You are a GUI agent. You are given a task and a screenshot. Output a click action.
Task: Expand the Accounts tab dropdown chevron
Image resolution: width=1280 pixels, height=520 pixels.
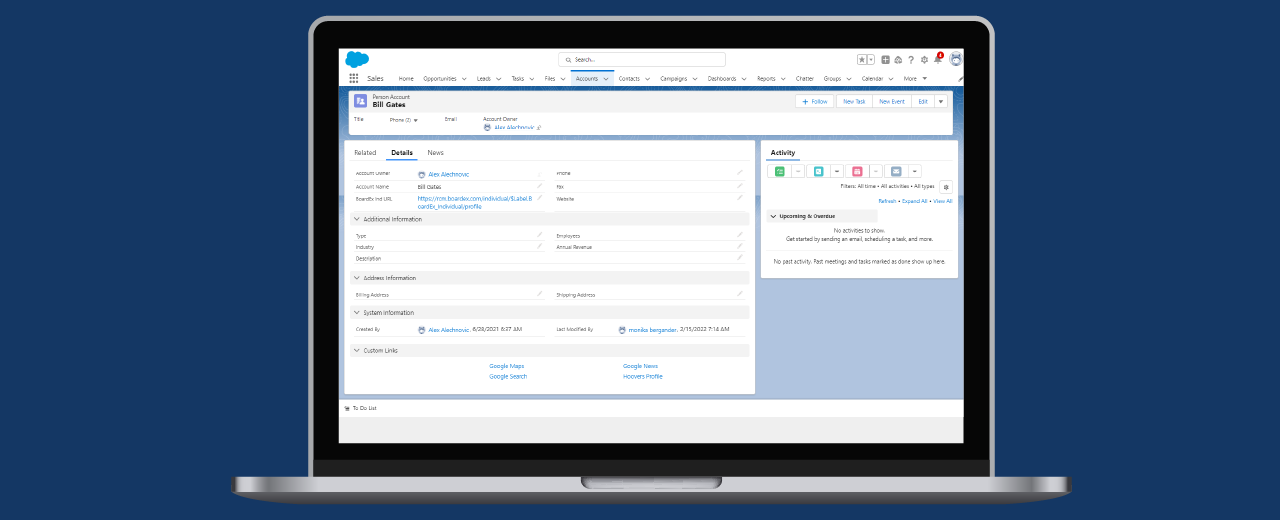(x=606, y=78)
